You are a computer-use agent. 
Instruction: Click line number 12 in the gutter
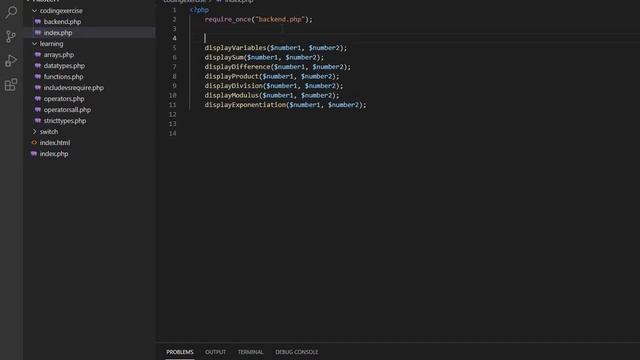click(x=173, y=114)
